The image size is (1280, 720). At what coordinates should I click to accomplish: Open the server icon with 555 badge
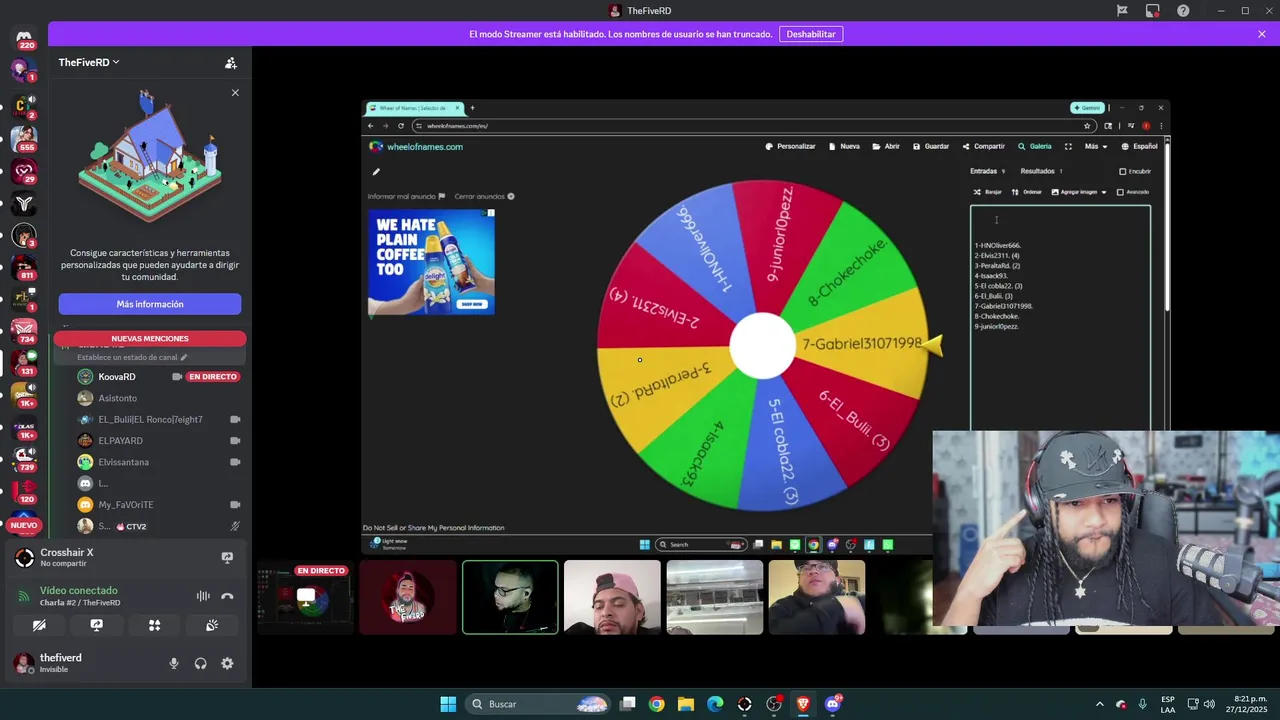click(24, 137)
